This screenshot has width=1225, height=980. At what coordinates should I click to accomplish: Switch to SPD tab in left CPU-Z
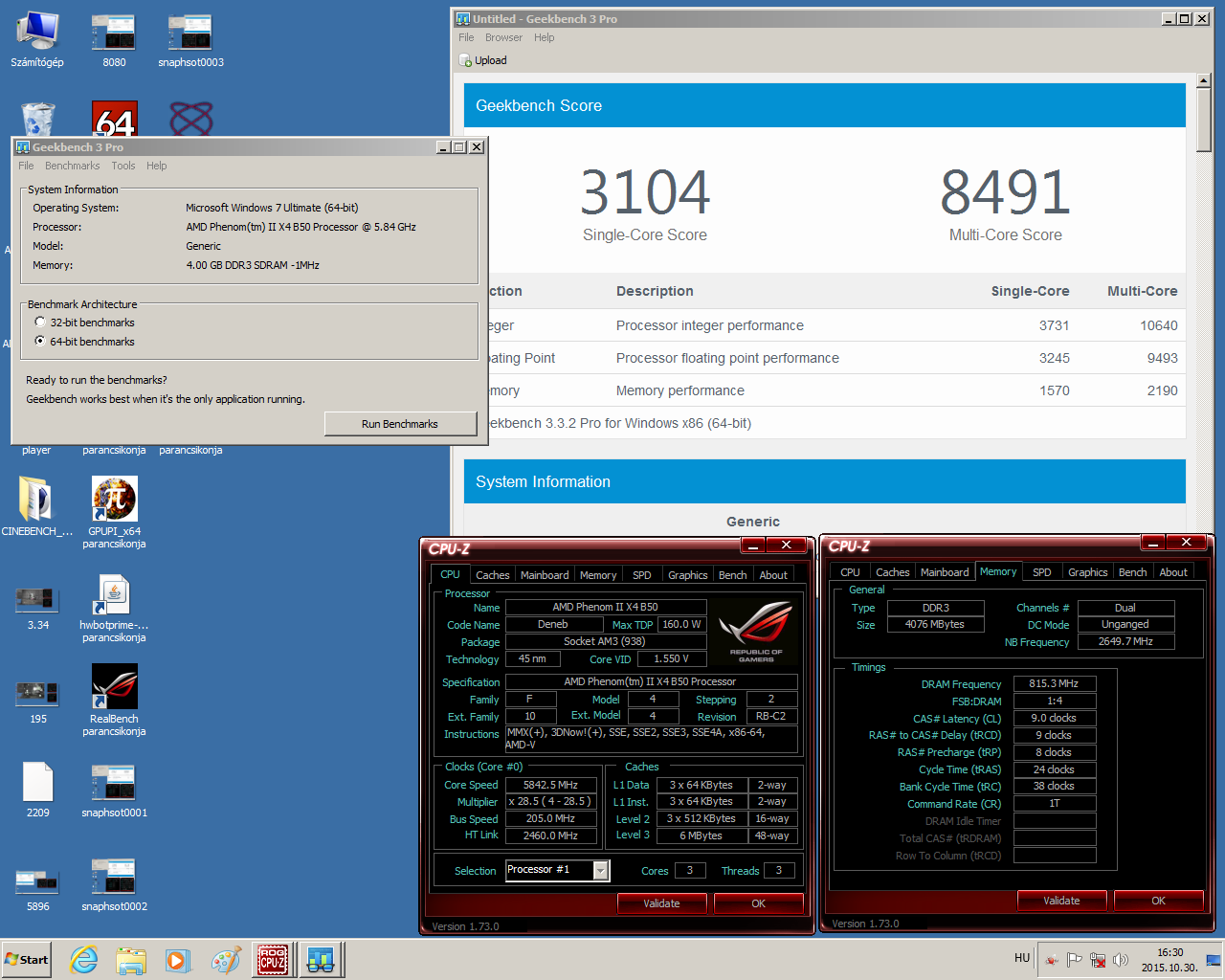click(x=642, y=575)
